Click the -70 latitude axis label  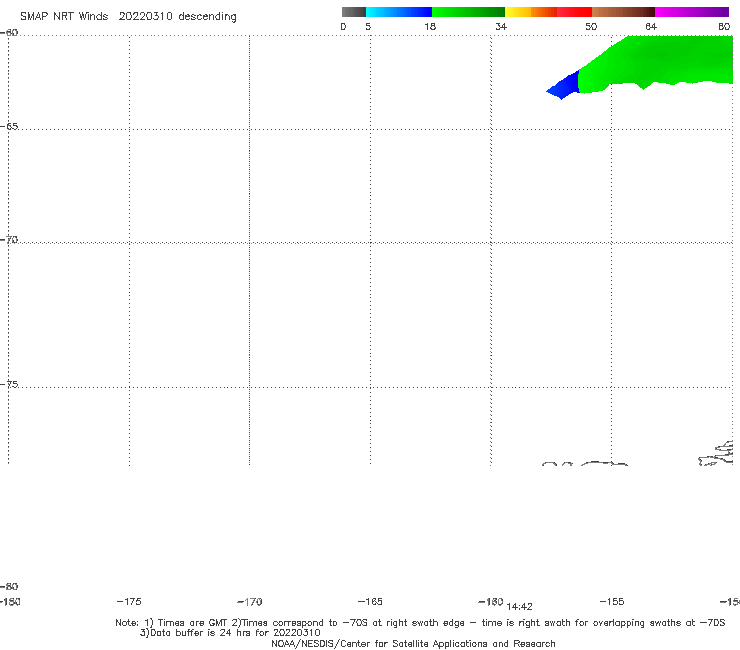click(x=9, y=240)
